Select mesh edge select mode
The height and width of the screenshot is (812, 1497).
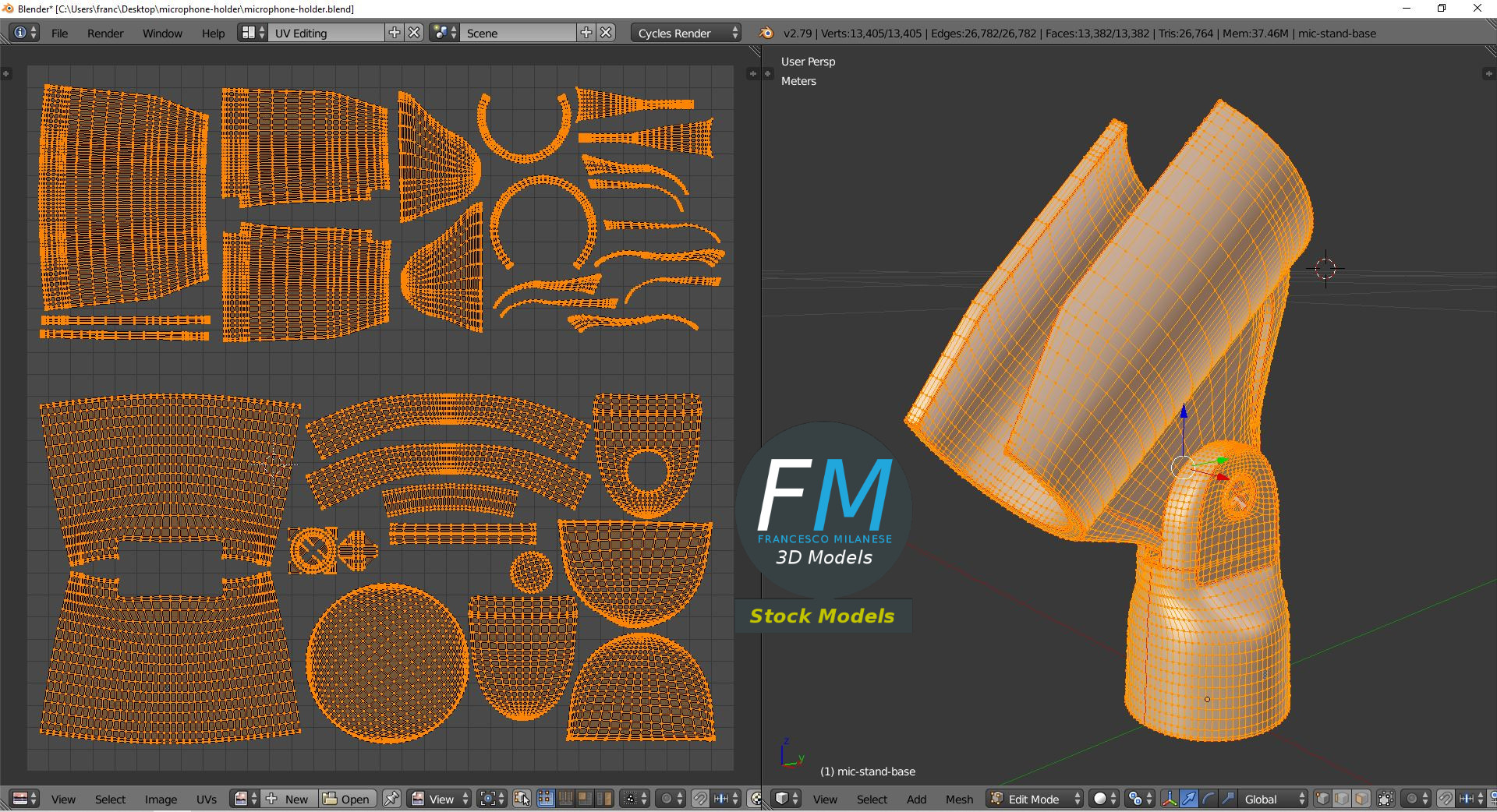(1342, 799)
